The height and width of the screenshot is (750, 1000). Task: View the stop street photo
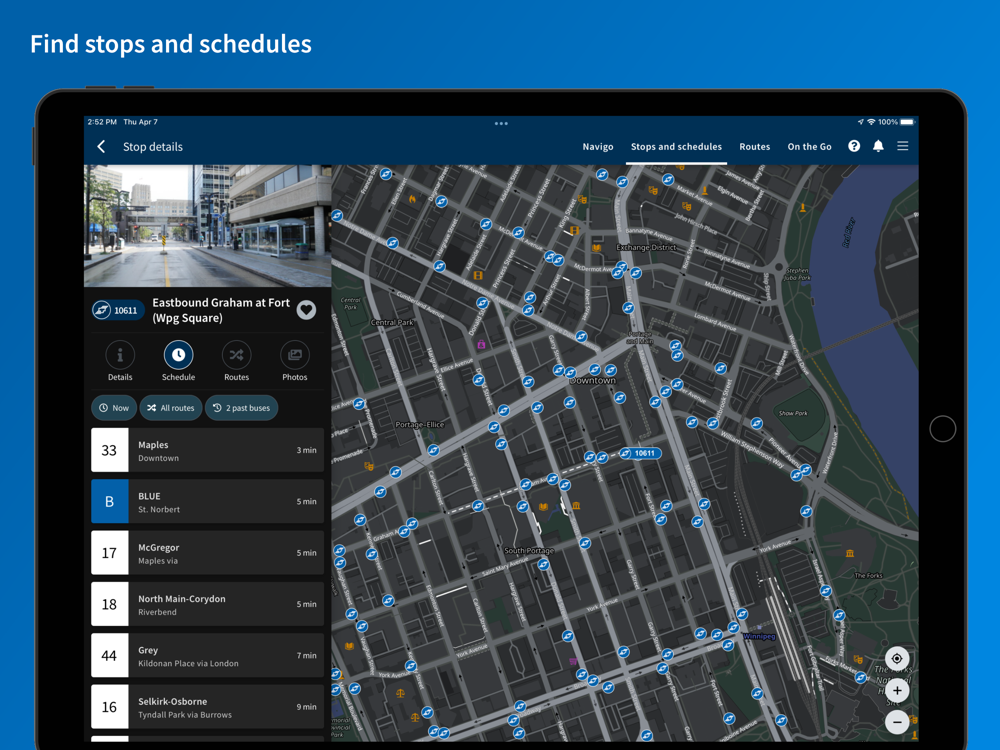208,226
